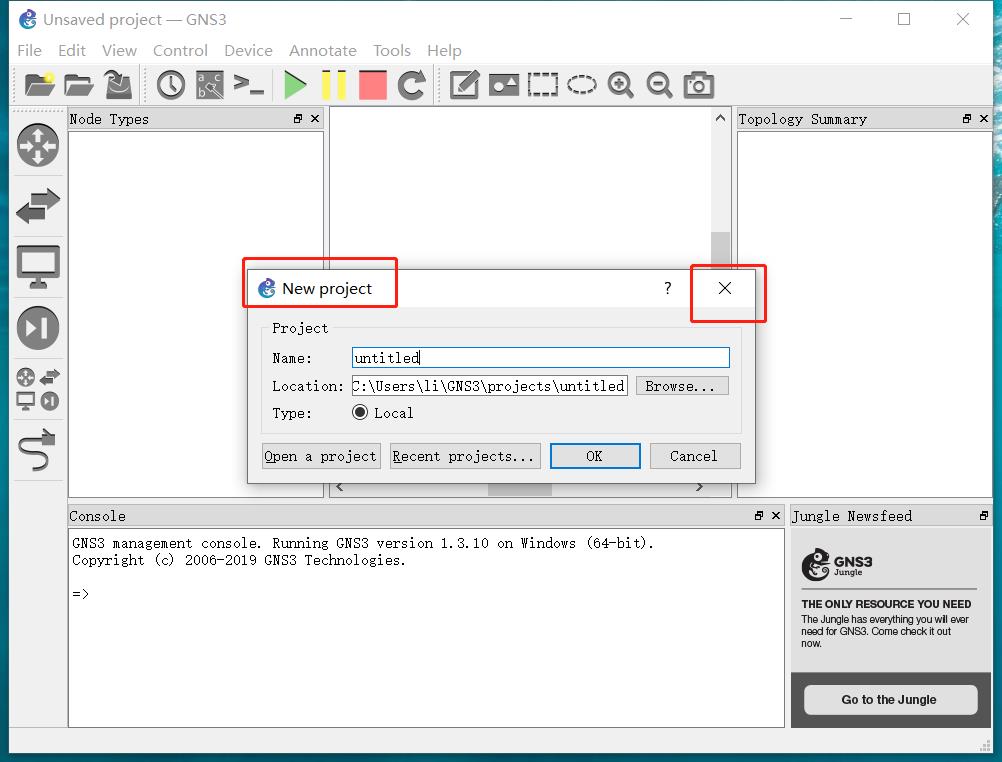Toggle show interface labels icon
This screenshot has height=762, width=1002.
(x=210, y=85)
